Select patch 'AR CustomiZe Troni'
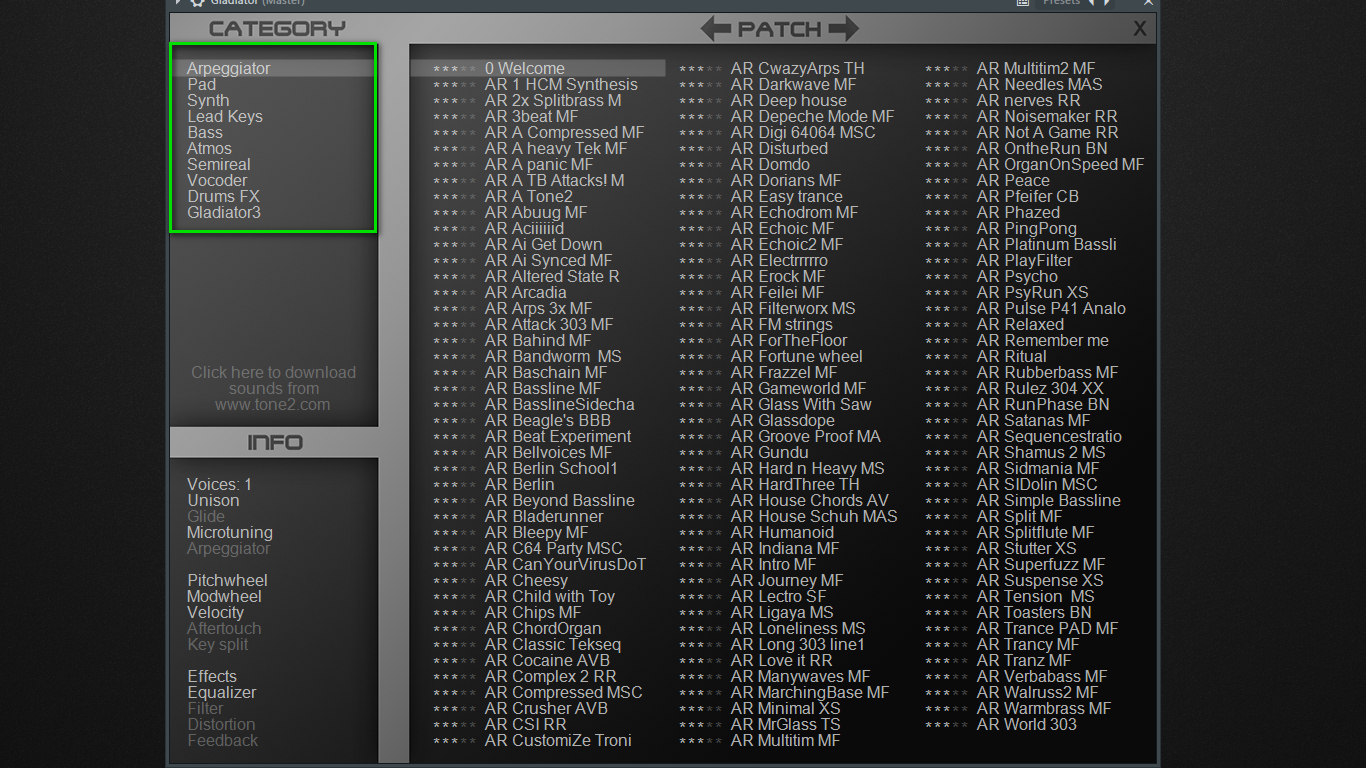Image resolution: width=1366 pixels, height=768 pixels. 558,741
